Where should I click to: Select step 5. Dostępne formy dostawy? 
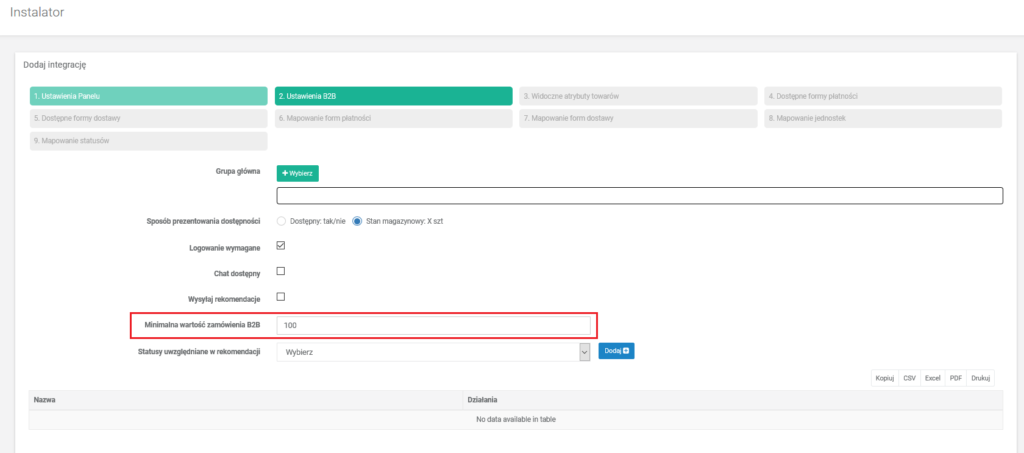(x=147, y=118)
